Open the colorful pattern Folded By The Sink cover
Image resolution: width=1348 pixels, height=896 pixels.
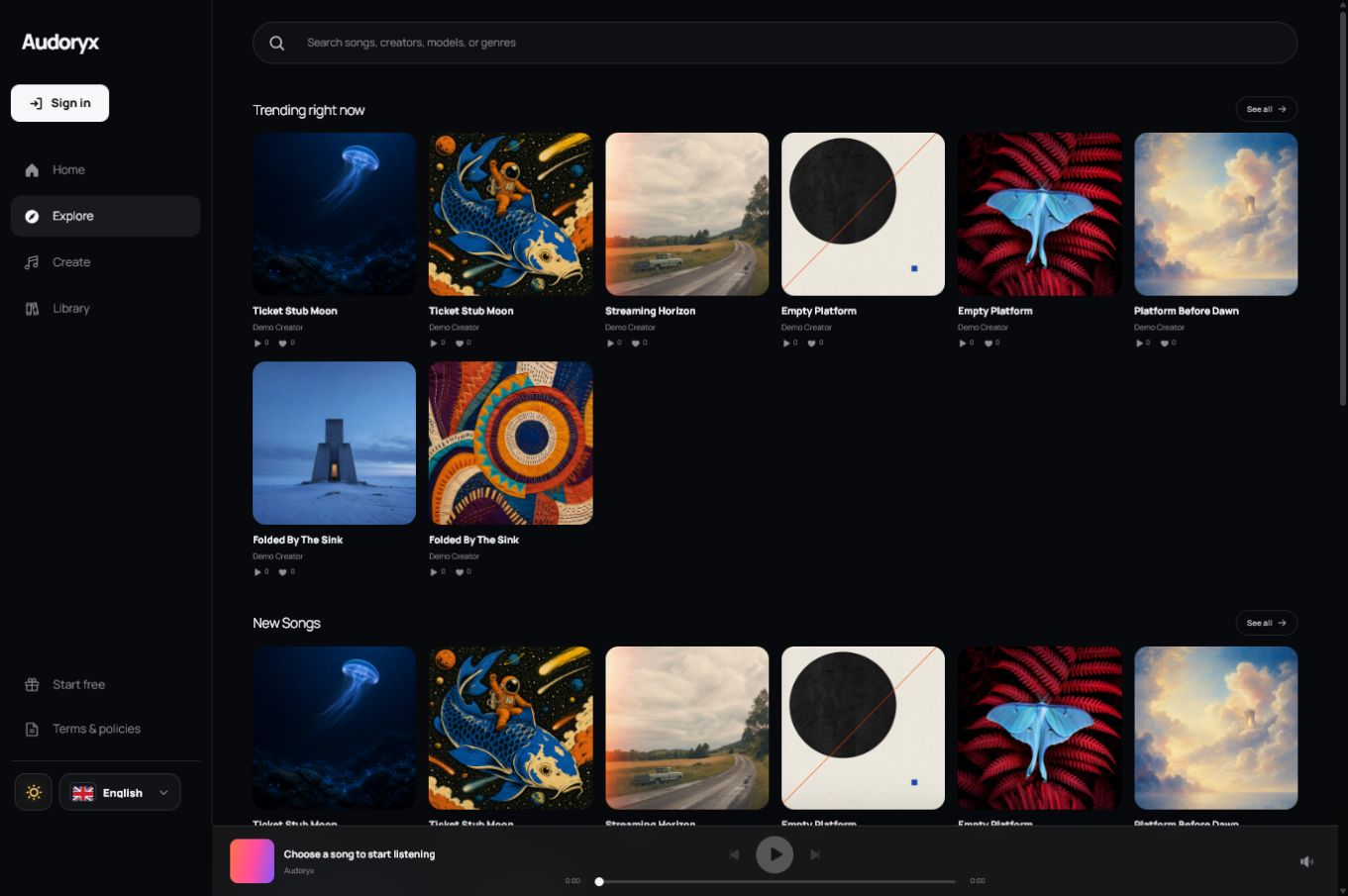(x=511, y=443)
